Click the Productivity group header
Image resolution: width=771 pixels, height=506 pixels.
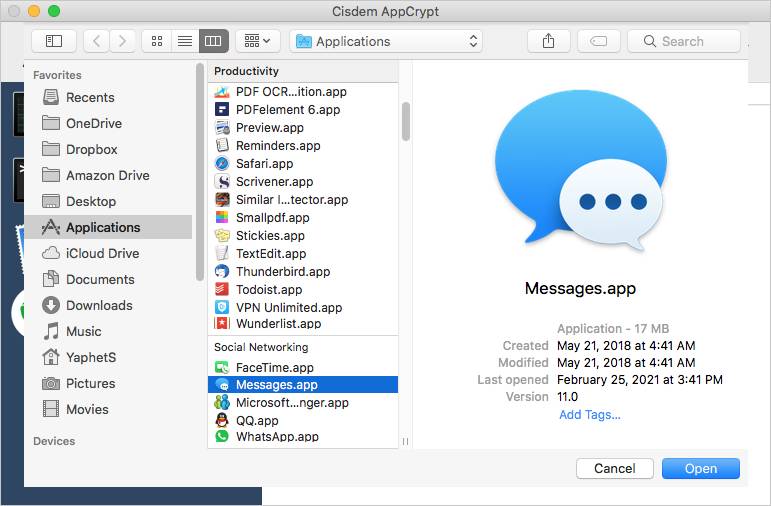(303, 71)
